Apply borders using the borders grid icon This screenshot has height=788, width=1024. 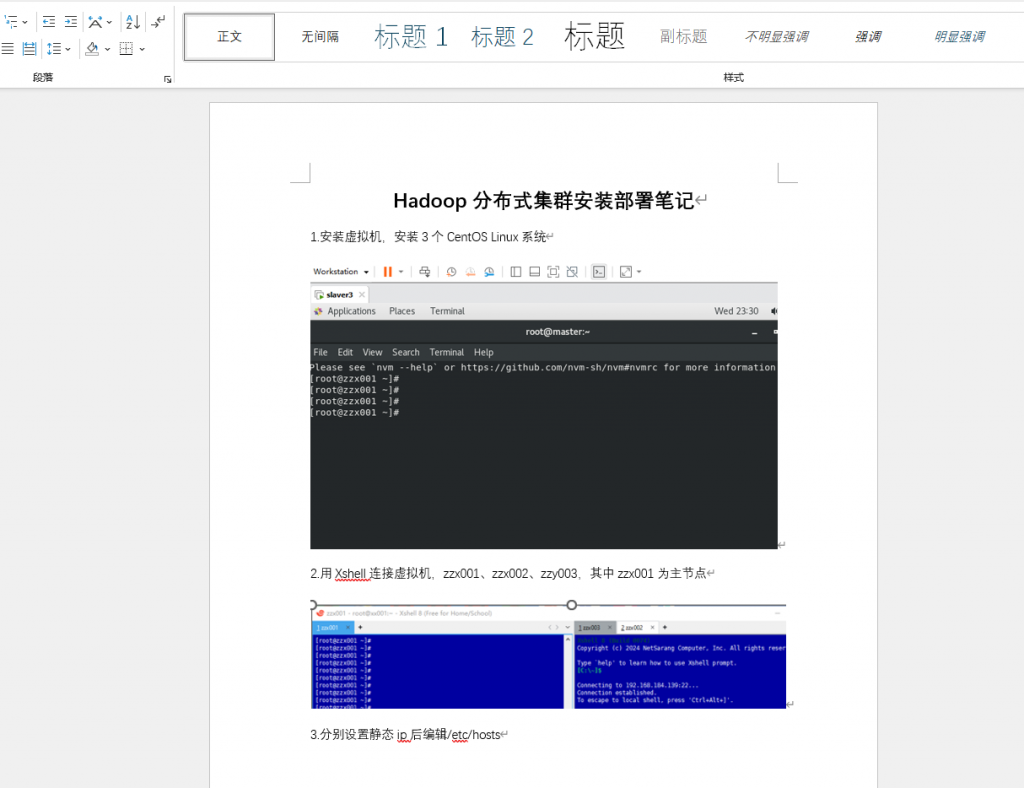[126, 48]
